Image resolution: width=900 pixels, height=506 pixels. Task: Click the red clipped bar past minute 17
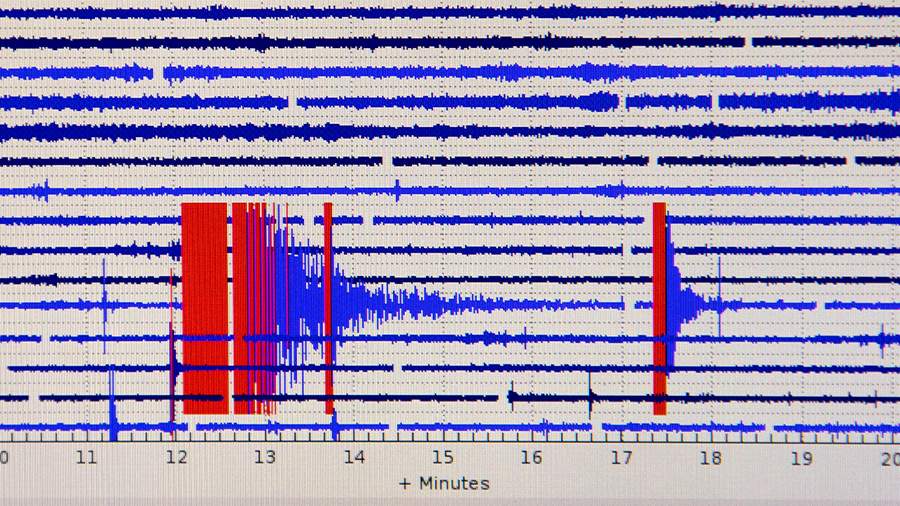pos(660,308)
